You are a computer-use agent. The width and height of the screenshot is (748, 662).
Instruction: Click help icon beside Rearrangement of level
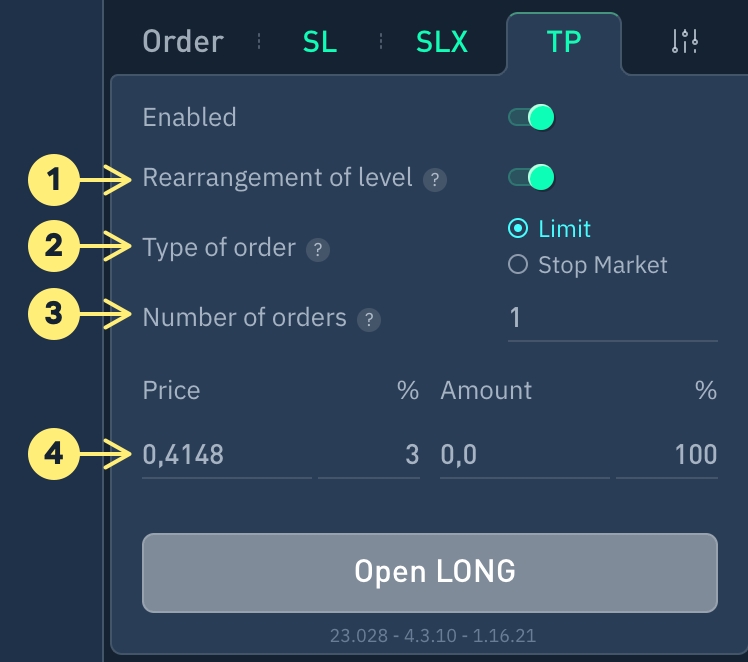tap(435, 180)
